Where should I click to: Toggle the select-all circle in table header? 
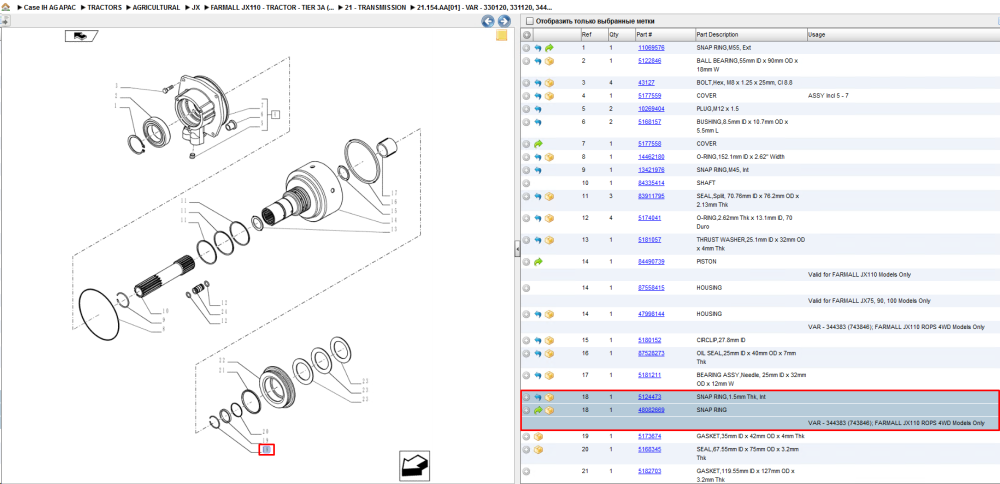[x=526, y=34]
